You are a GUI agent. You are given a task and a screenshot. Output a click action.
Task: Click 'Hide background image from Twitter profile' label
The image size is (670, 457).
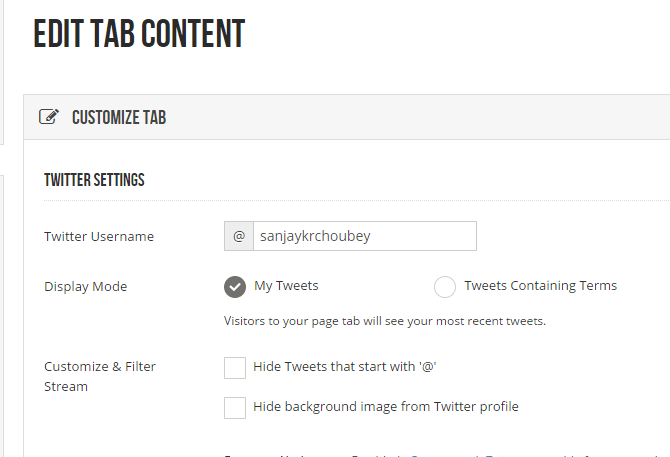tap(386, 407)
